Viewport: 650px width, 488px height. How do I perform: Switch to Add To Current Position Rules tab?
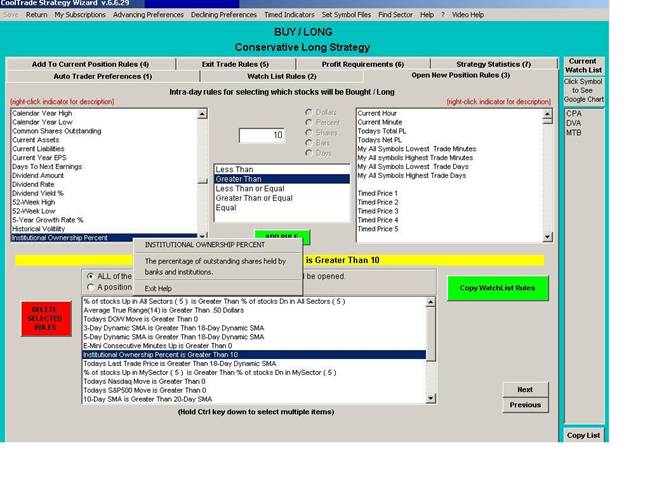90,64
